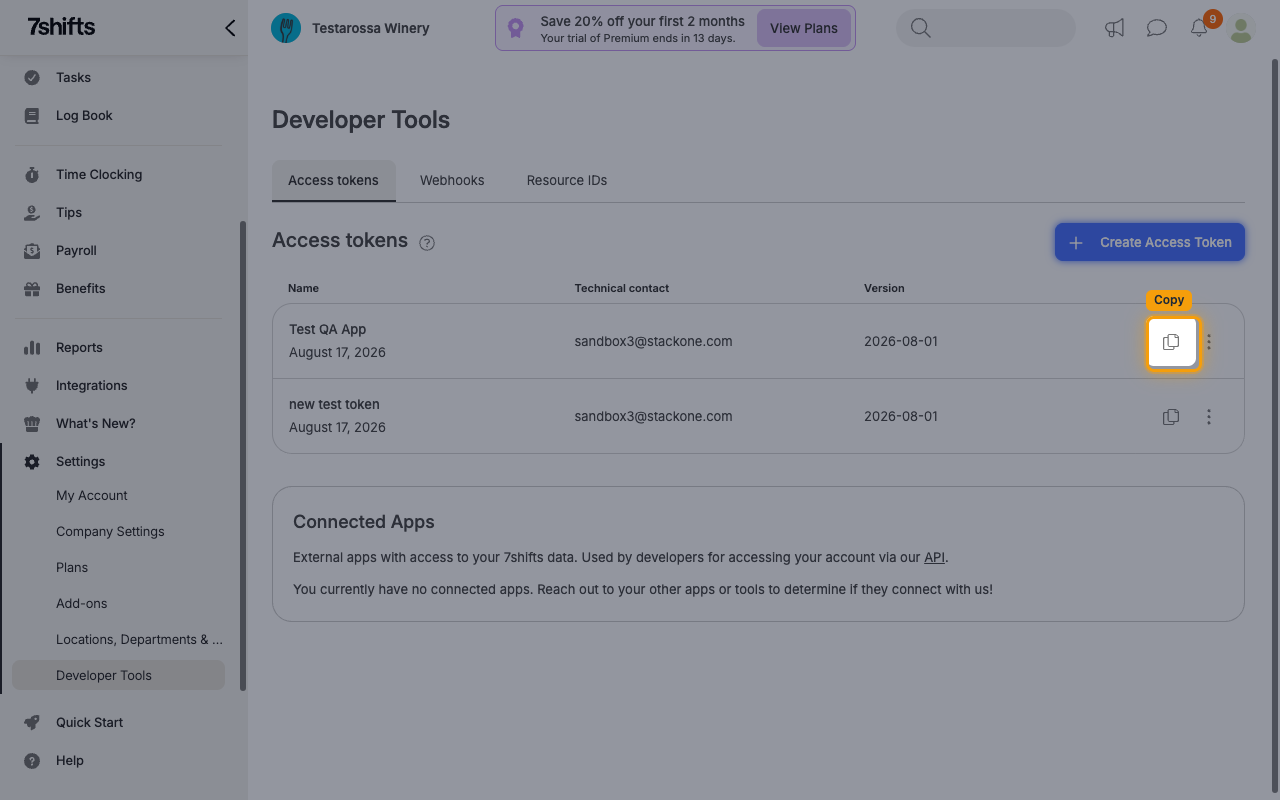Open My Account settings
Viewport: 1280px width, 800px height.
point(92,495)
